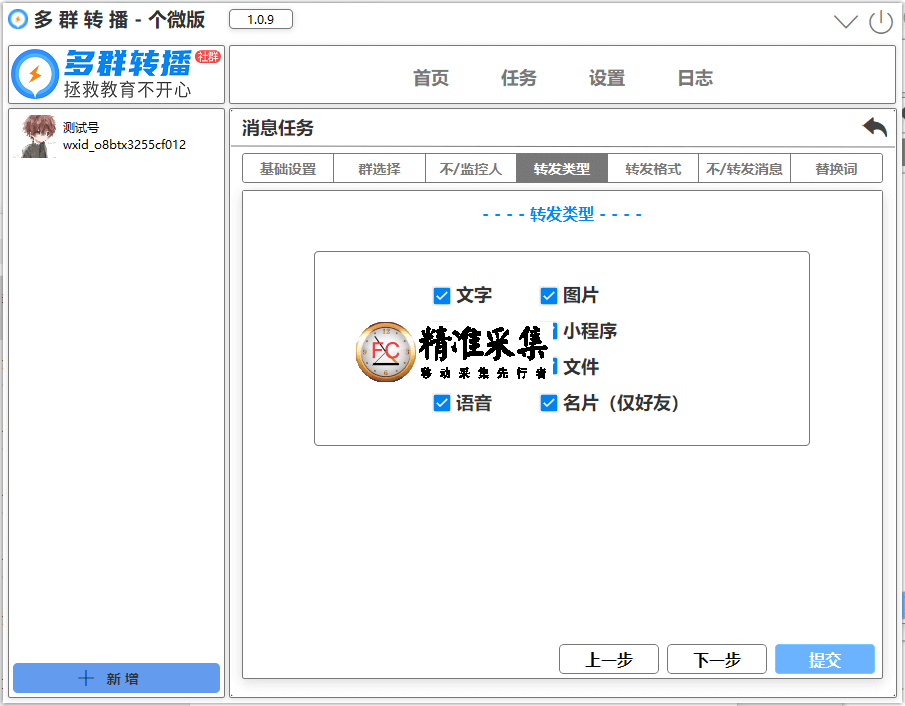
Task: Click the power icon in the title bar
Action: click(x=881, y=22)
